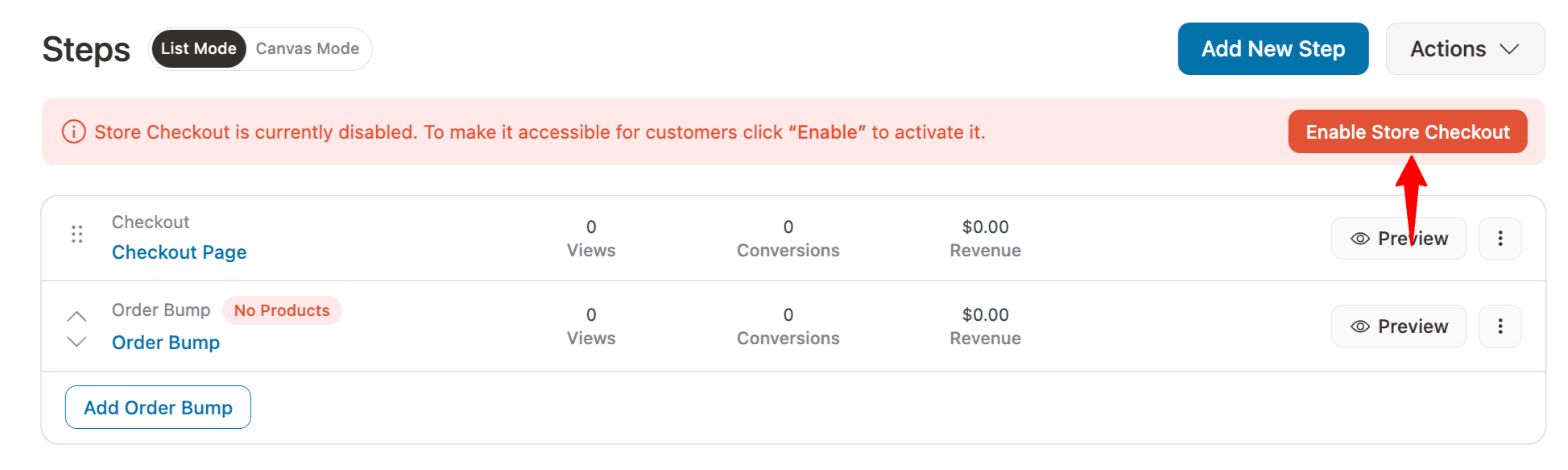Open the Order Bump link
Viewport: 1568px width, 470px height.
click(x=165, y=343)
